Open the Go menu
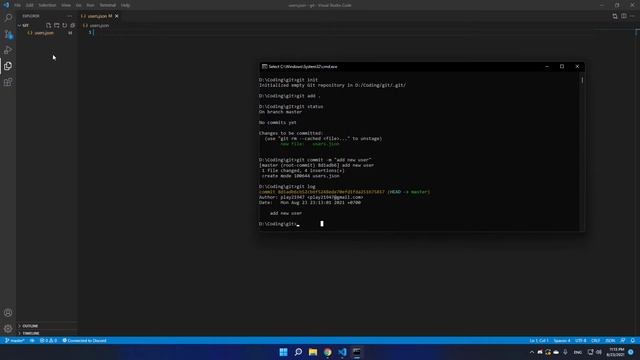The height and width of the screenshot is (360, 640). coord(78,5)
